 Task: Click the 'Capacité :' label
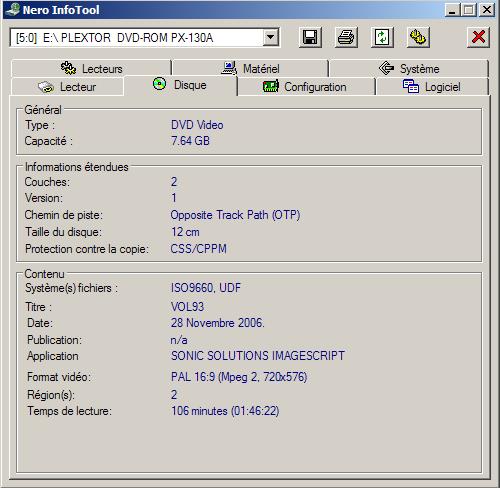point(49,141)
